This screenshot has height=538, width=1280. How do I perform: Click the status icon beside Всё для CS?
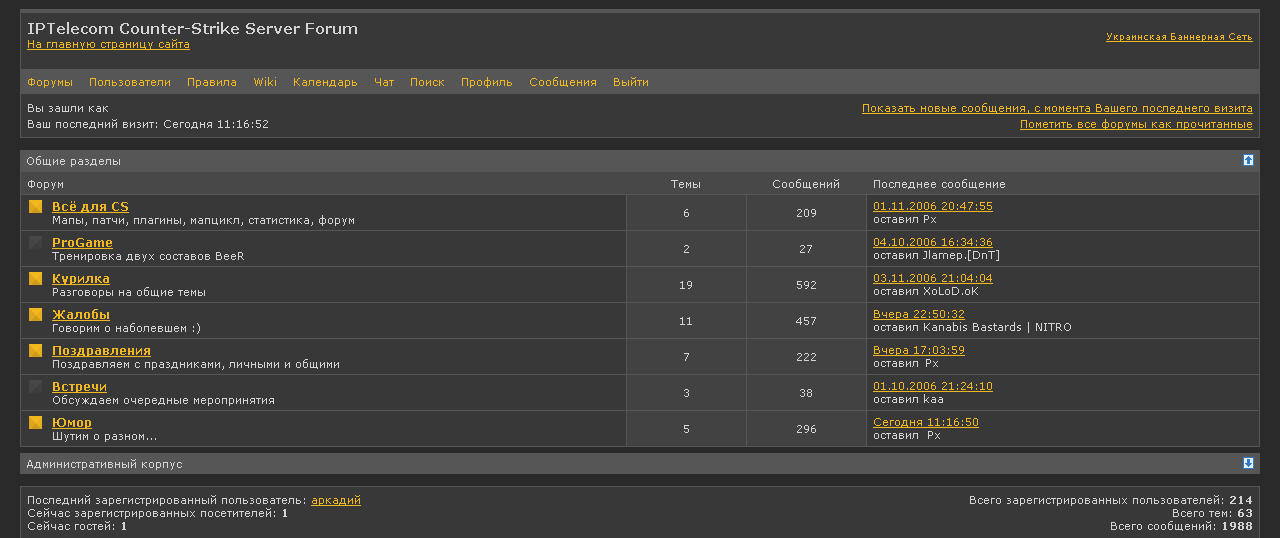(x=35, y=207)
